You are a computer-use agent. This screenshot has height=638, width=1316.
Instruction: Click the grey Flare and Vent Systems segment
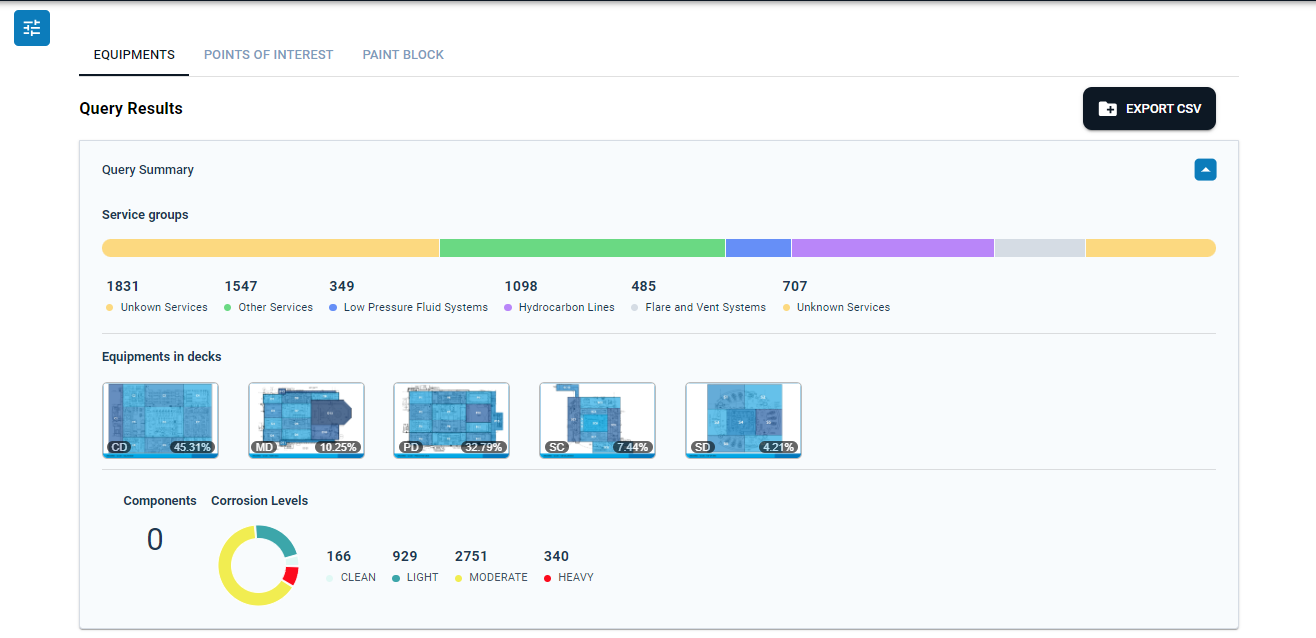[x=1040, y=248]
